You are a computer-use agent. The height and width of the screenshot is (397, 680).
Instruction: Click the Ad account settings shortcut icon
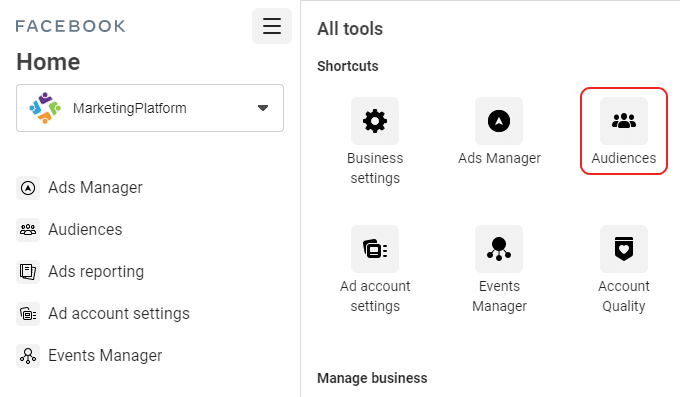click(375, 249)
